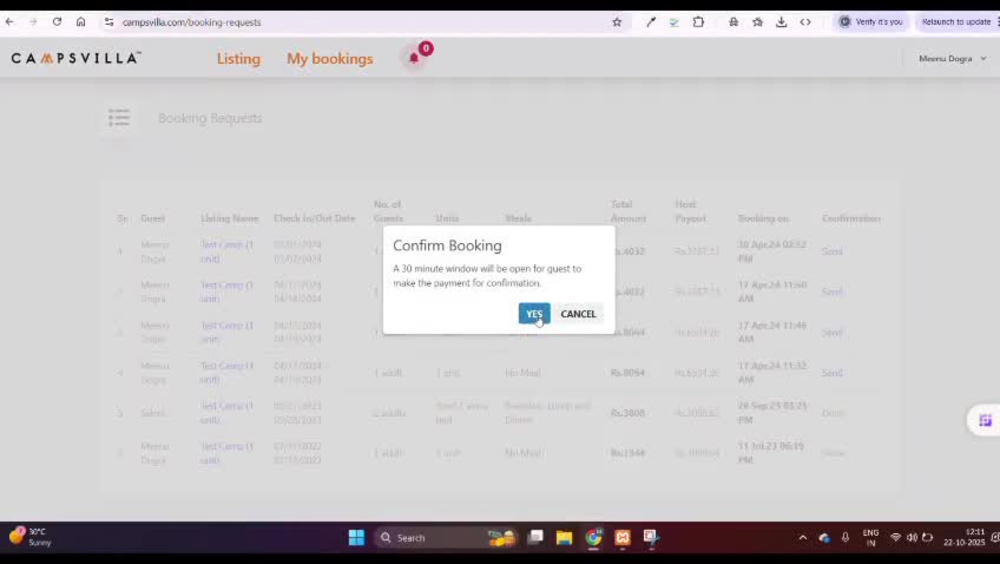
Task: Switch to Chrome in the taskbar
Action: 593,537
